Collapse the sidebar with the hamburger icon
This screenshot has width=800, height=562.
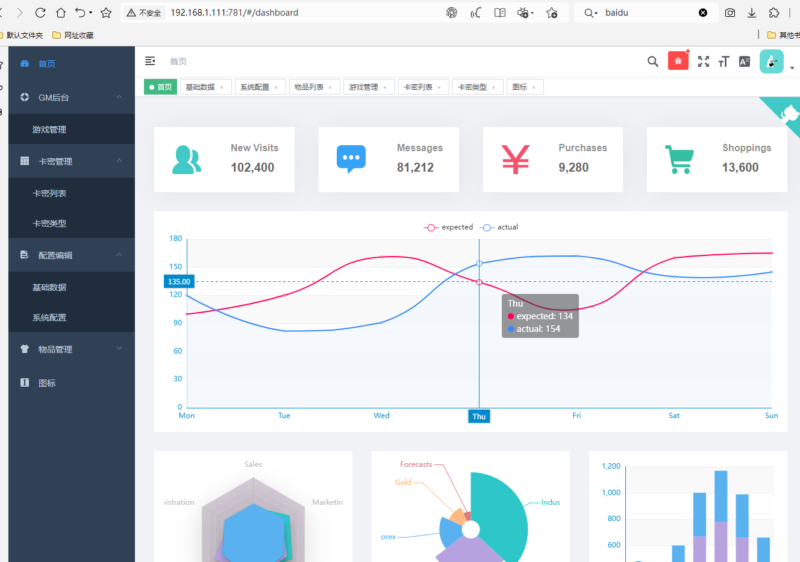pyautogui.click(x=150, y=61)
